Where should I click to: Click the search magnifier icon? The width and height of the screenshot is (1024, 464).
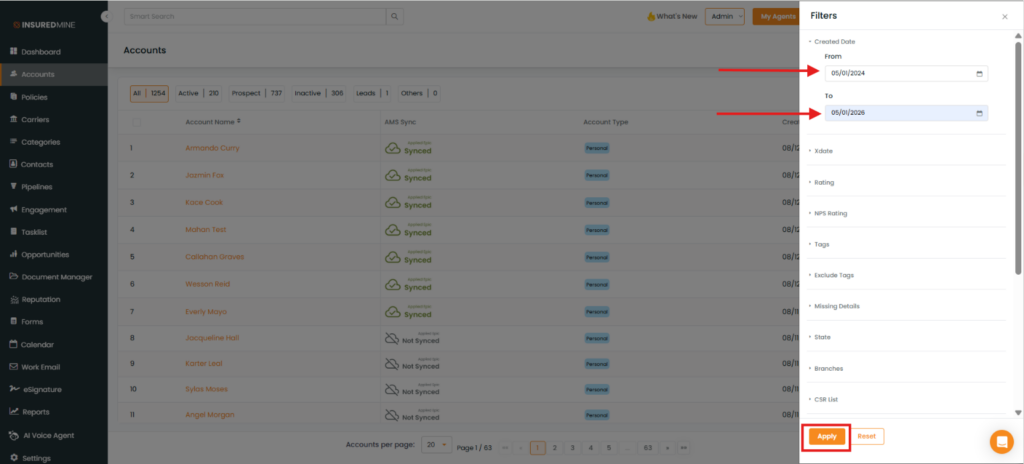click(394, 16)
